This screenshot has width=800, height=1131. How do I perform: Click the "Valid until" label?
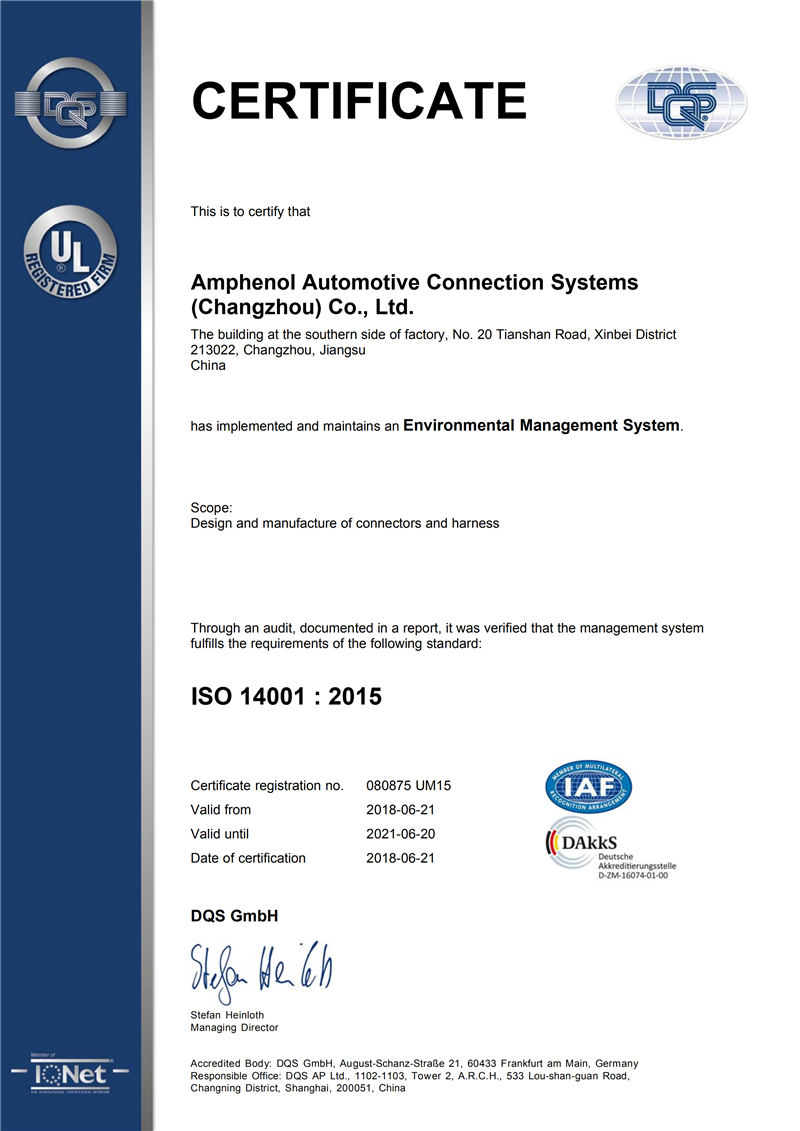(x=219, y=834)
